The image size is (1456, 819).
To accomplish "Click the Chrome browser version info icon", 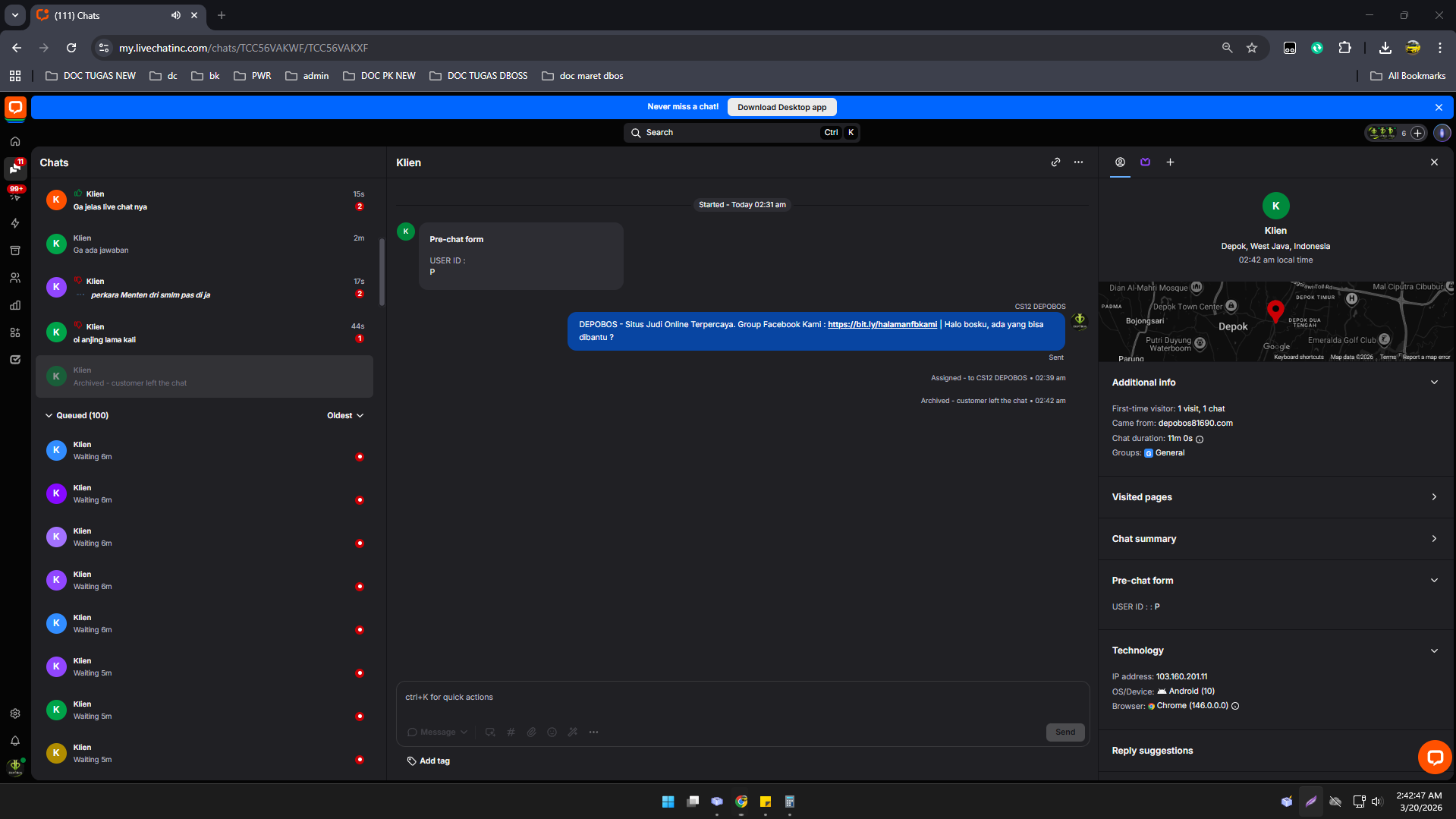I will click(x=1235, y=707).
